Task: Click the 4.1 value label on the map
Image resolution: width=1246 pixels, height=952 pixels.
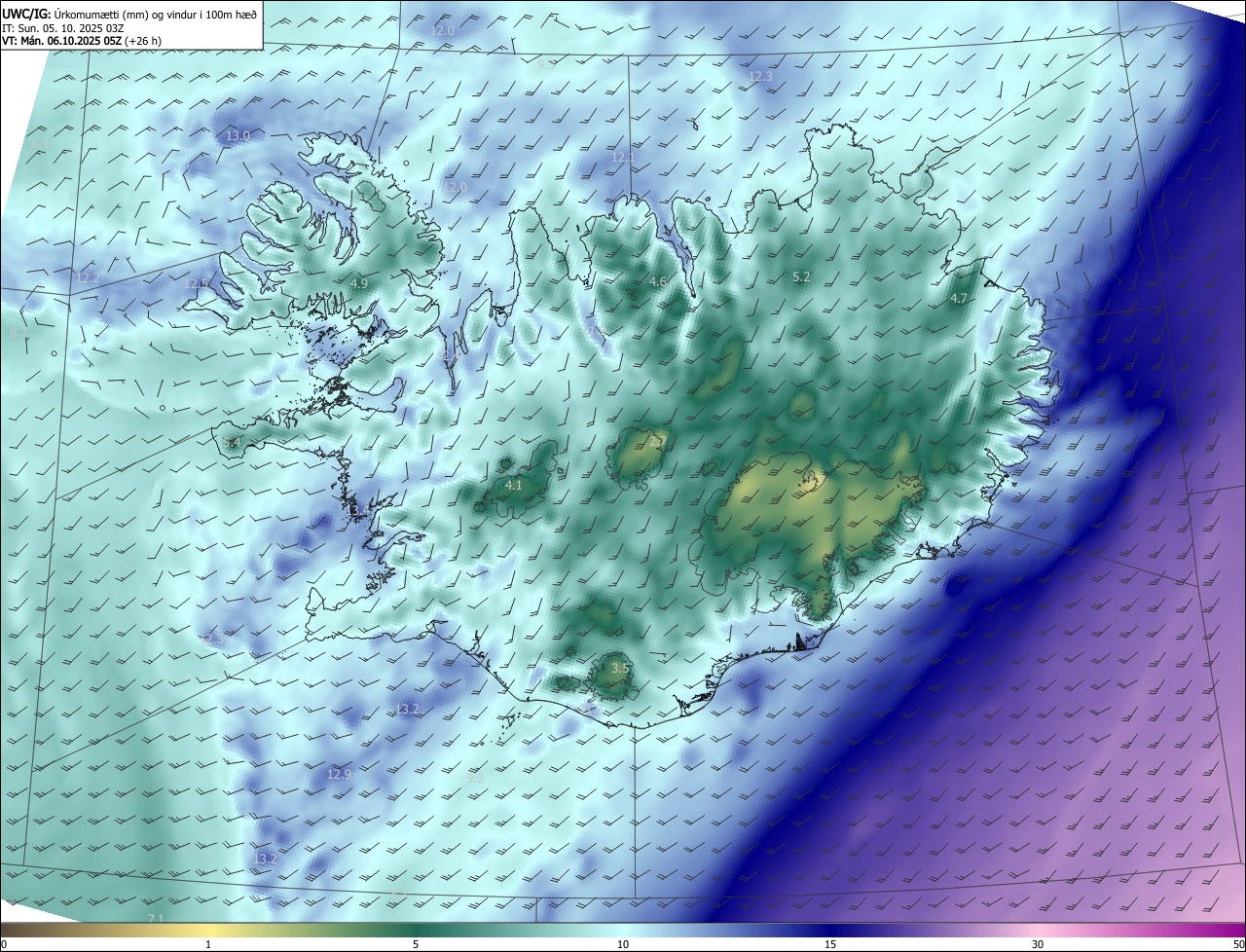Action: 514,485
